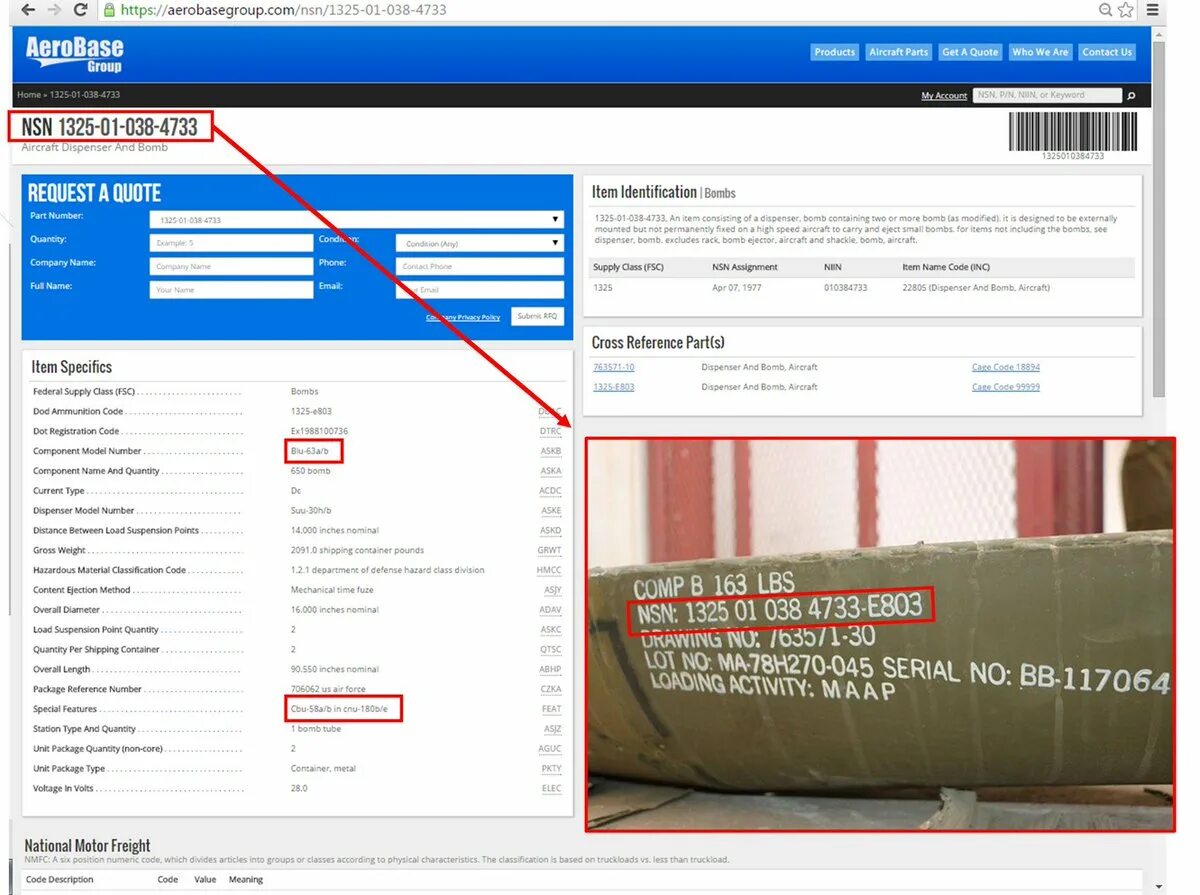
Task: Click the ASKA code link
Action: coord(550,471)
